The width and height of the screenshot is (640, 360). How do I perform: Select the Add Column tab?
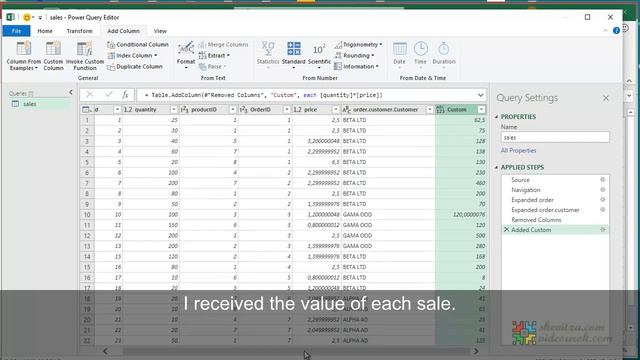(x=123, y=31)
